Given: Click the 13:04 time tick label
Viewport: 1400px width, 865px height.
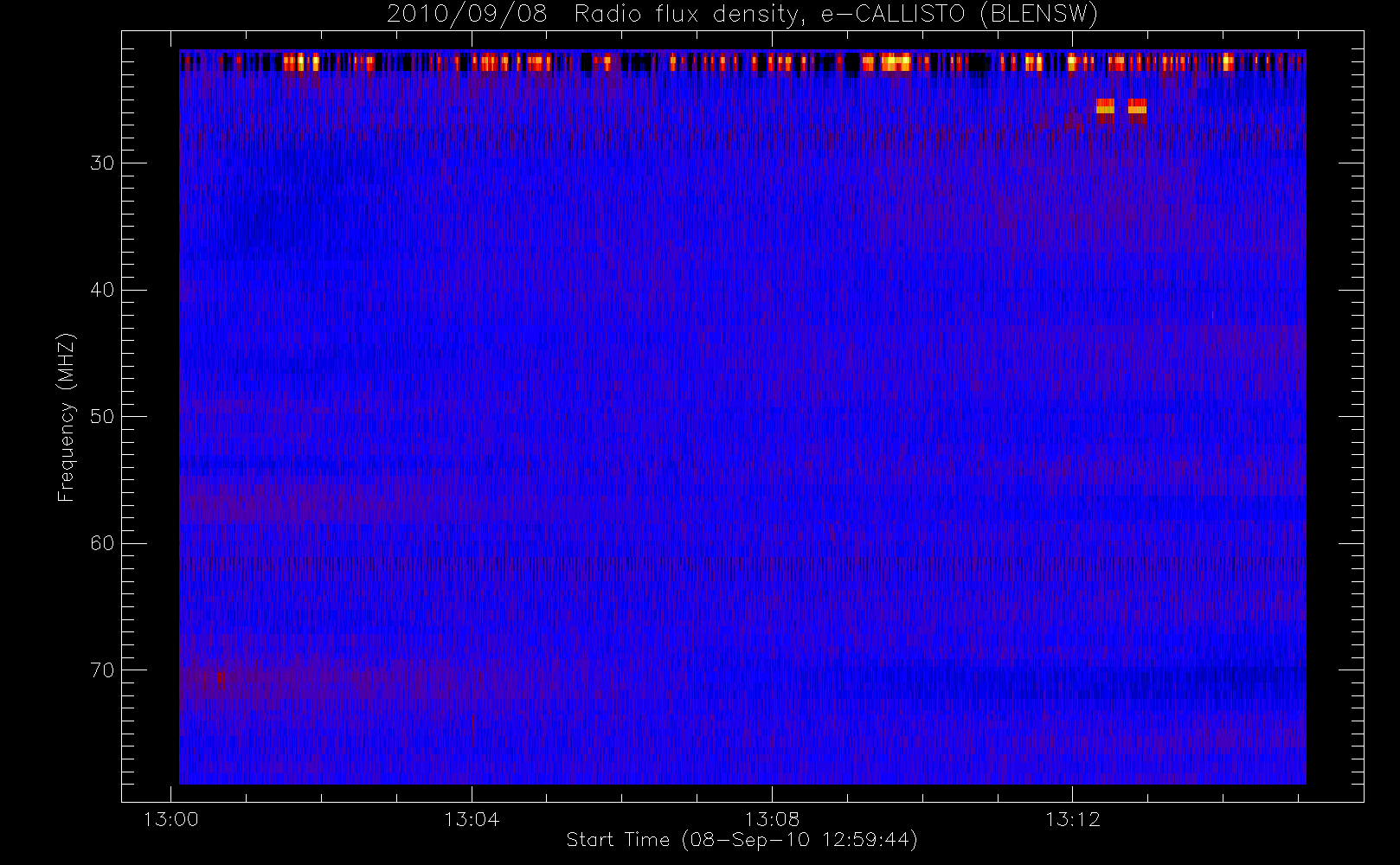Looking at the screenshot, I should (472, 819).
